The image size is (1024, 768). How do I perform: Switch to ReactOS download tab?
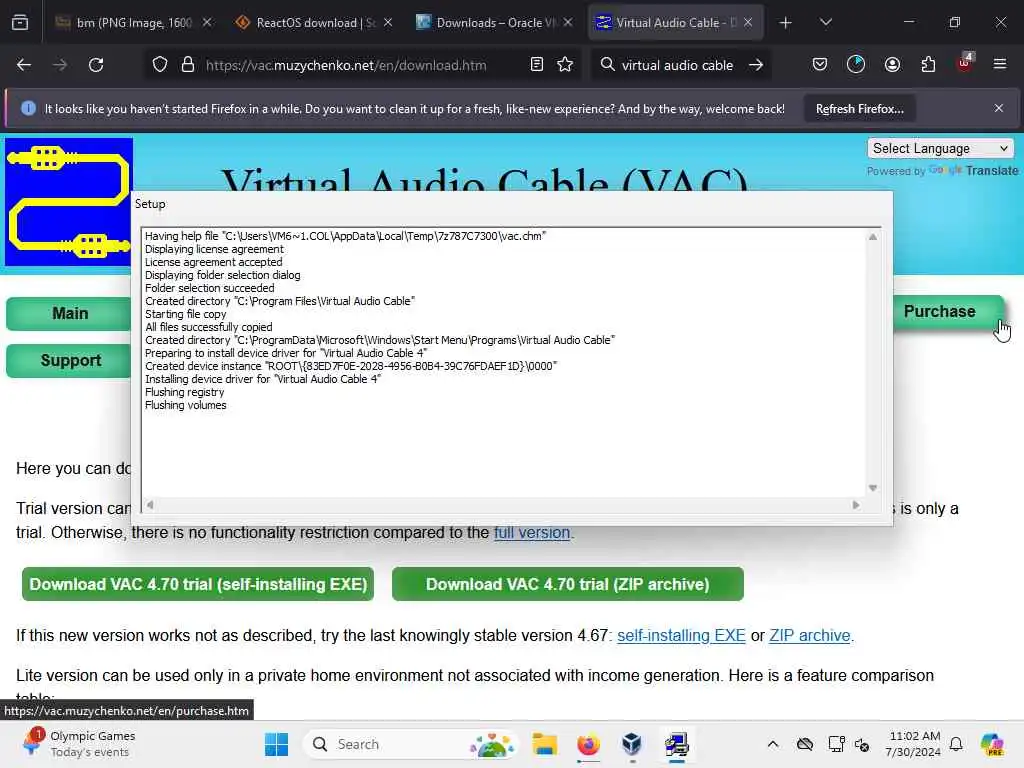pos(315,23)
